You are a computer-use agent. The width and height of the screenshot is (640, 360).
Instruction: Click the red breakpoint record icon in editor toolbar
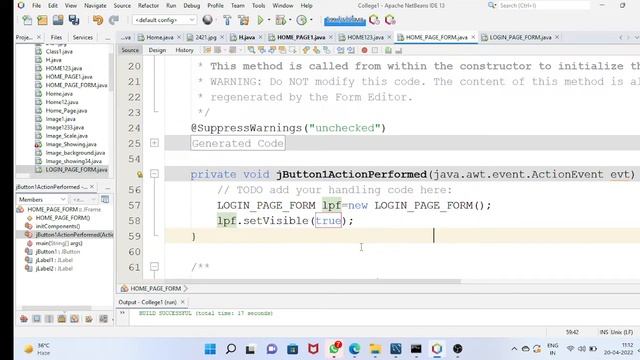[x=364, y=50]
